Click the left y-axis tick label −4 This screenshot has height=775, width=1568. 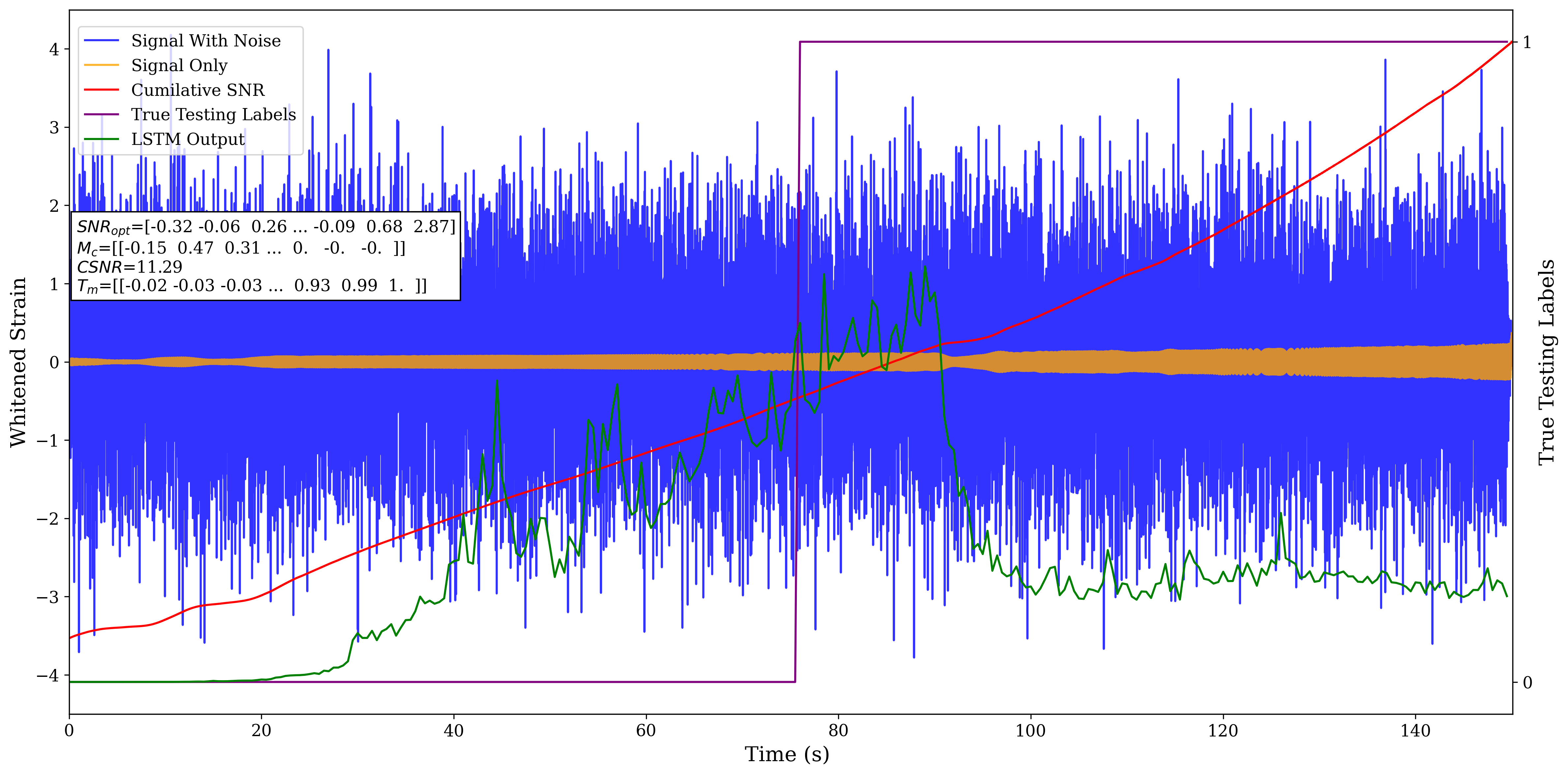[49, 675]
